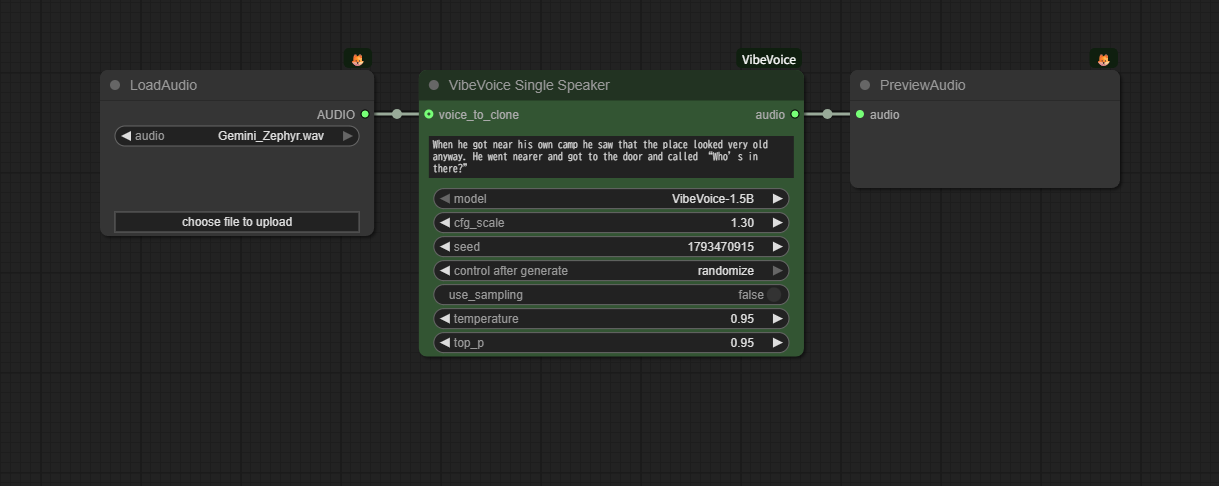The image size is (1219, 486).
Task: Switch to previous model with left arrow
Action: pos(445,199)
